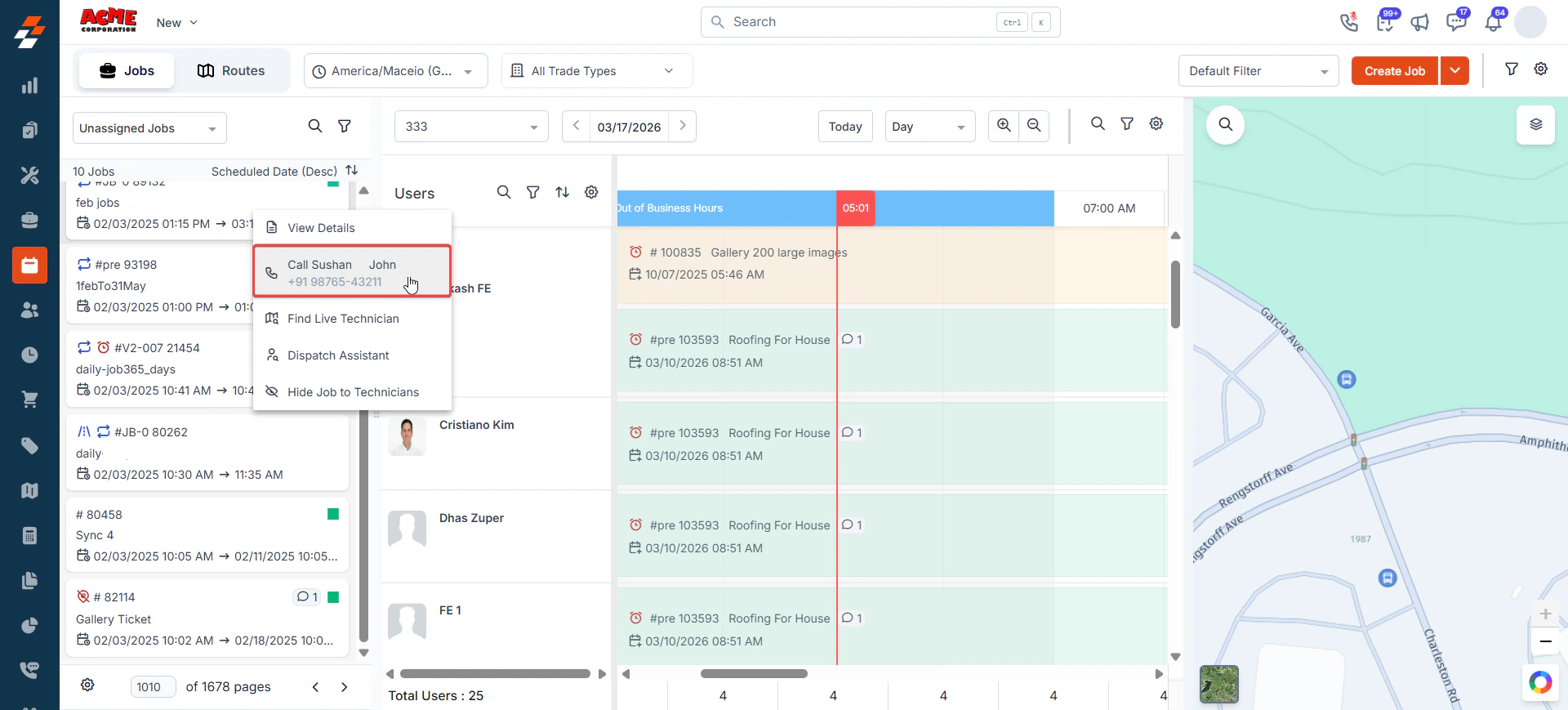Click the page number field 1010
Image resolution: width=1568 pixels, height=710 pixels.
pyautogui.click(x=153, y=687)
